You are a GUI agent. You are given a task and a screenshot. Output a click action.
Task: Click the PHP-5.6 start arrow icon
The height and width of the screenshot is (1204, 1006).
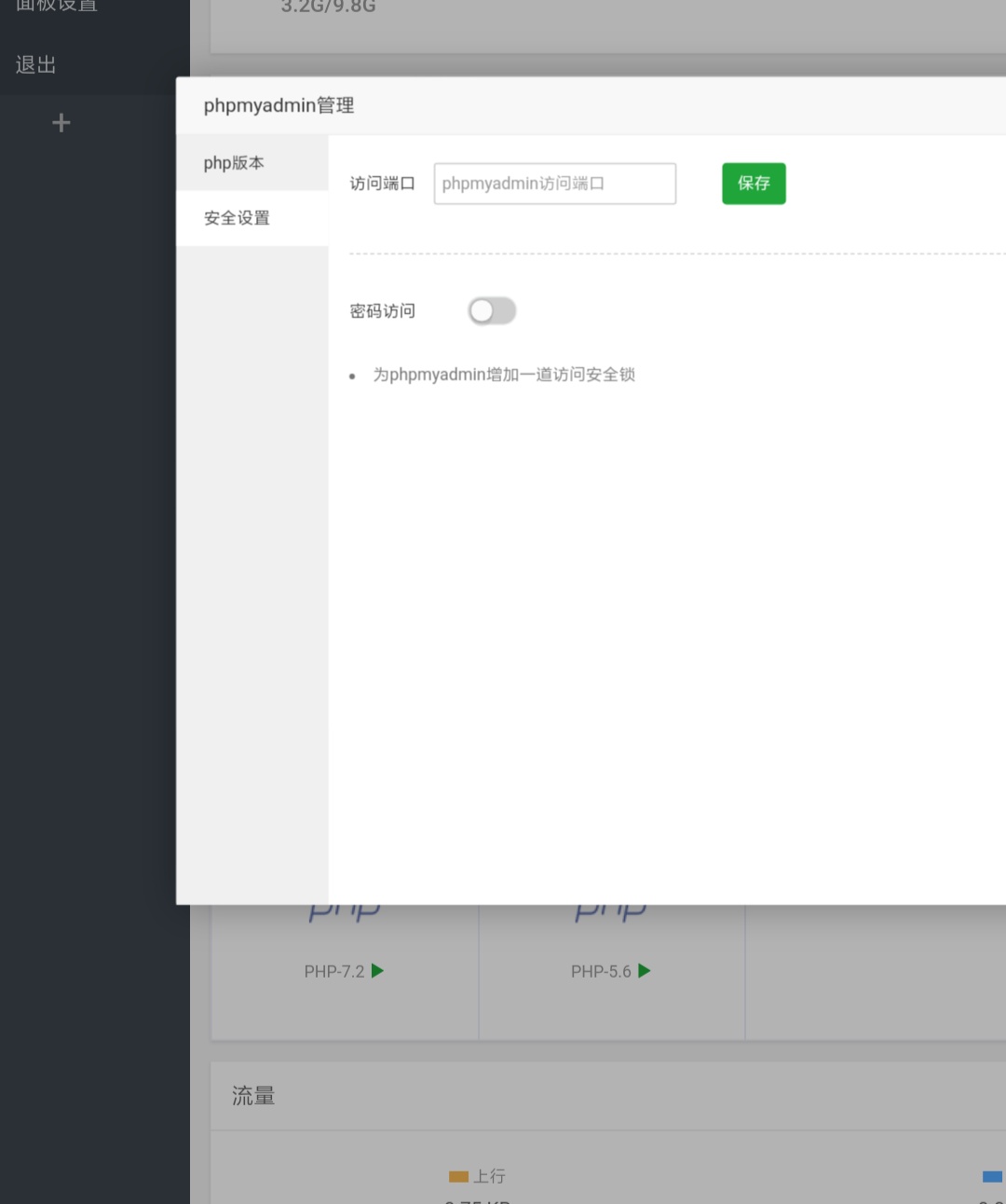644,971
